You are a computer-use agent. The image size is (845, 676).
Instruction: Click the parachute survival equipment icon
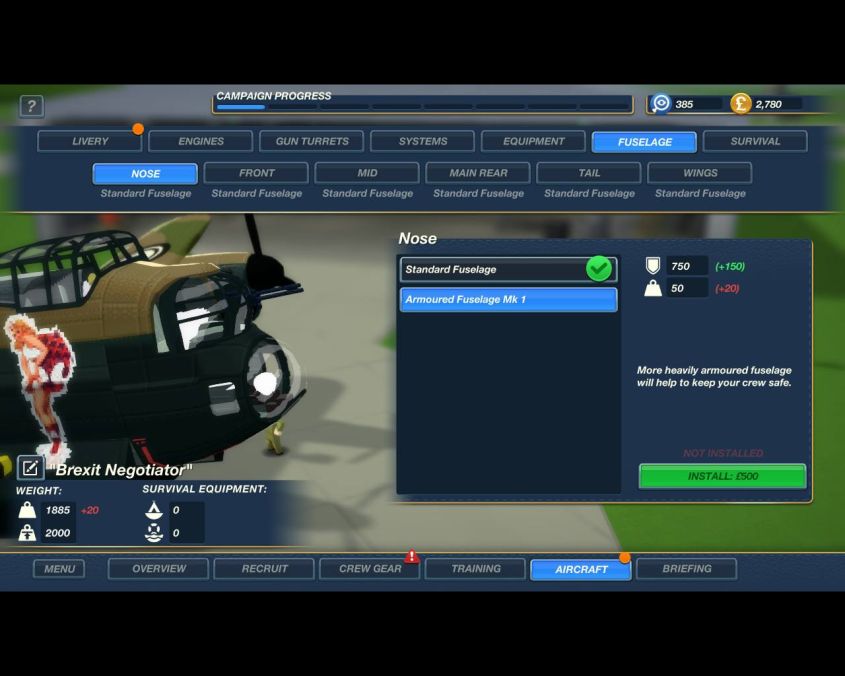tap(154, 509)
